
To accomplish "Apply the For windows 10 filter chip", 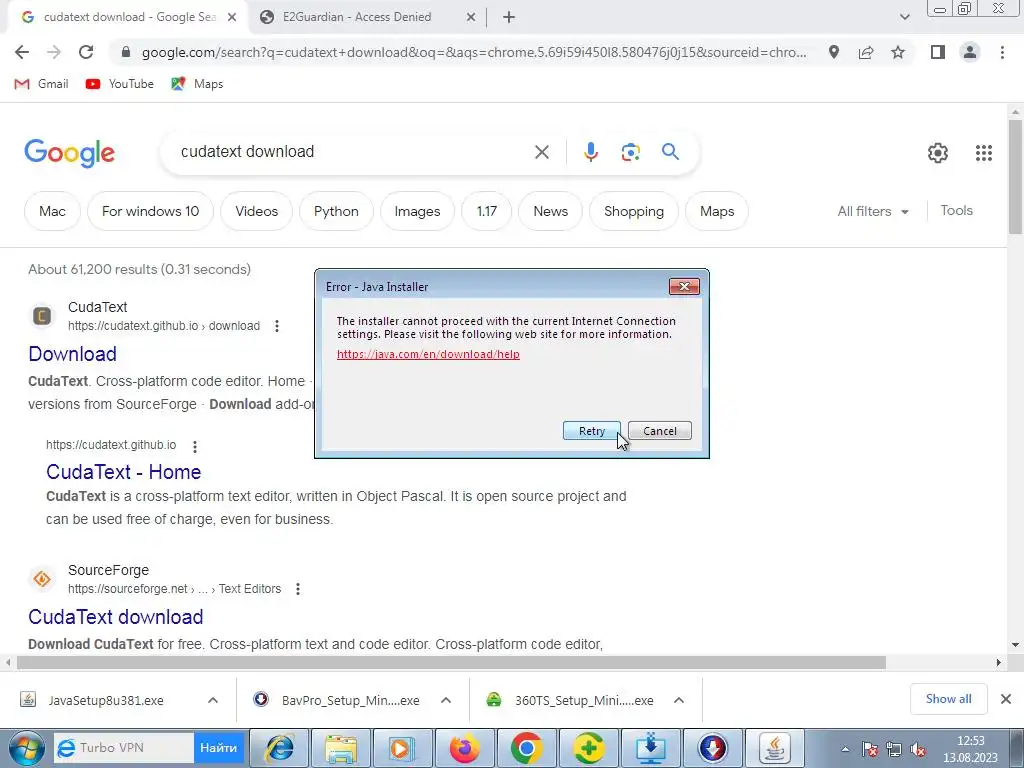I will (x=150, y=211).
